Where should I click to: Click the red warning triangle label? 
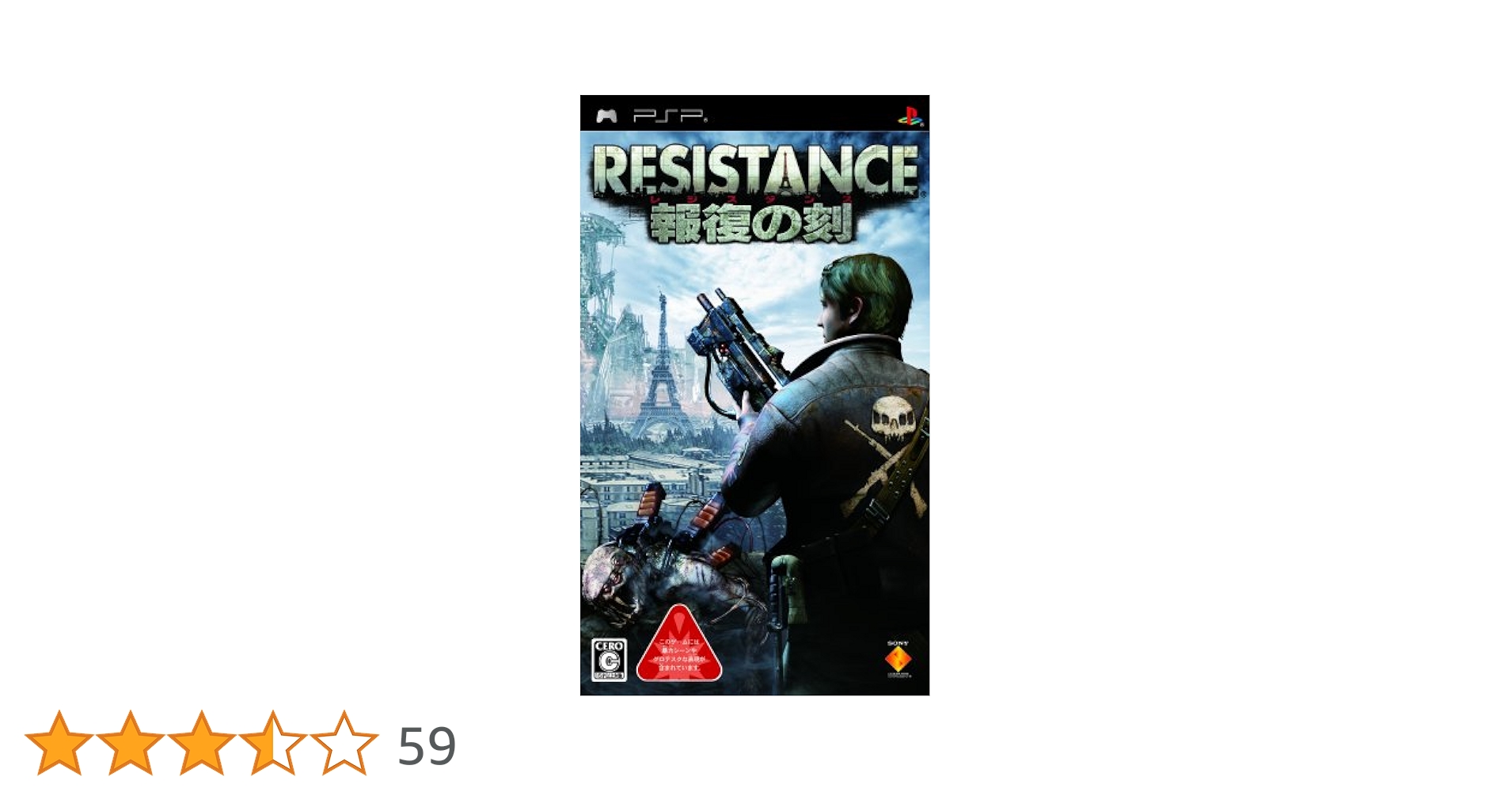pyautogui.click(x=679, y=646)
